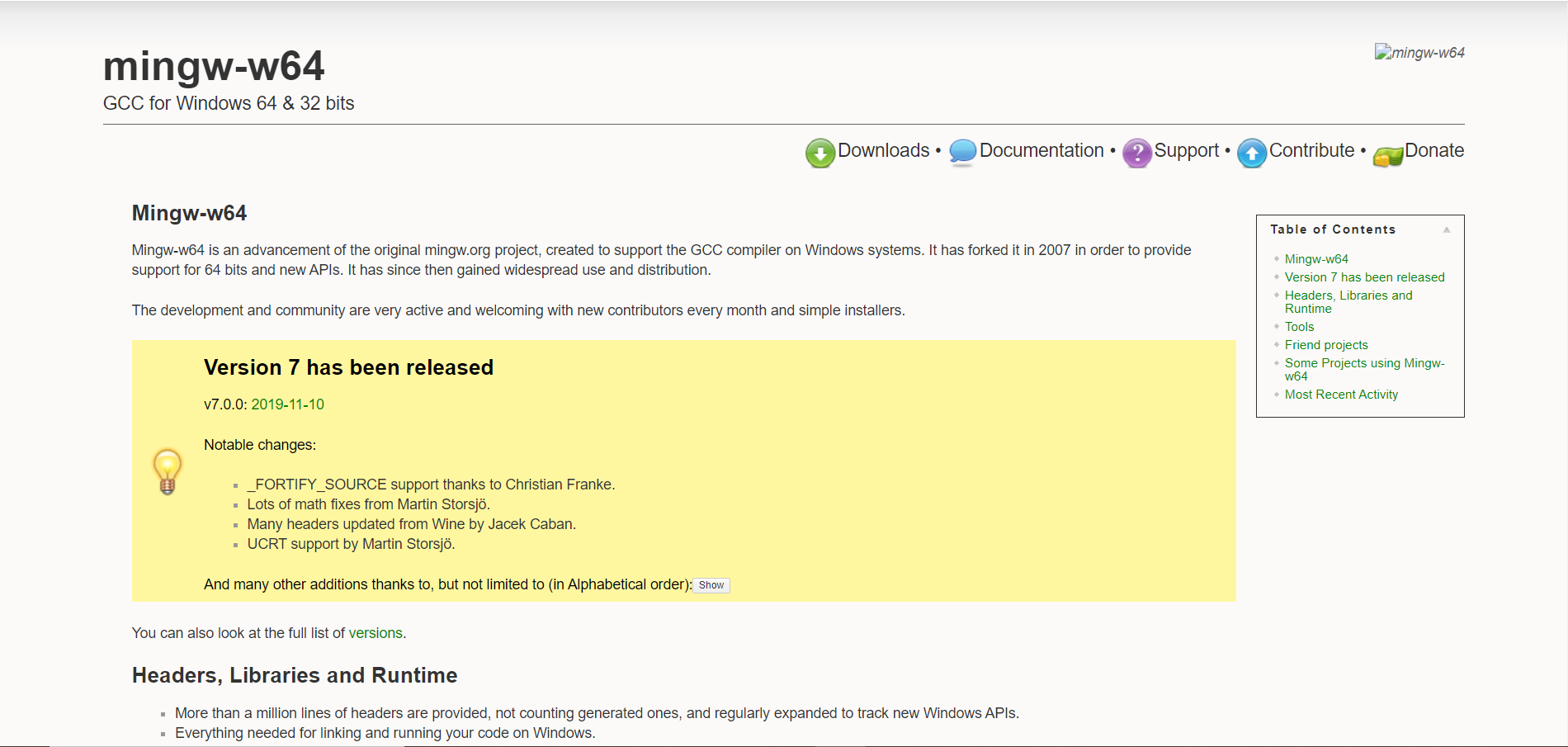Click the purple Support question mark icon
Screen dimensions: 1568x747
tap(1137, 153)
